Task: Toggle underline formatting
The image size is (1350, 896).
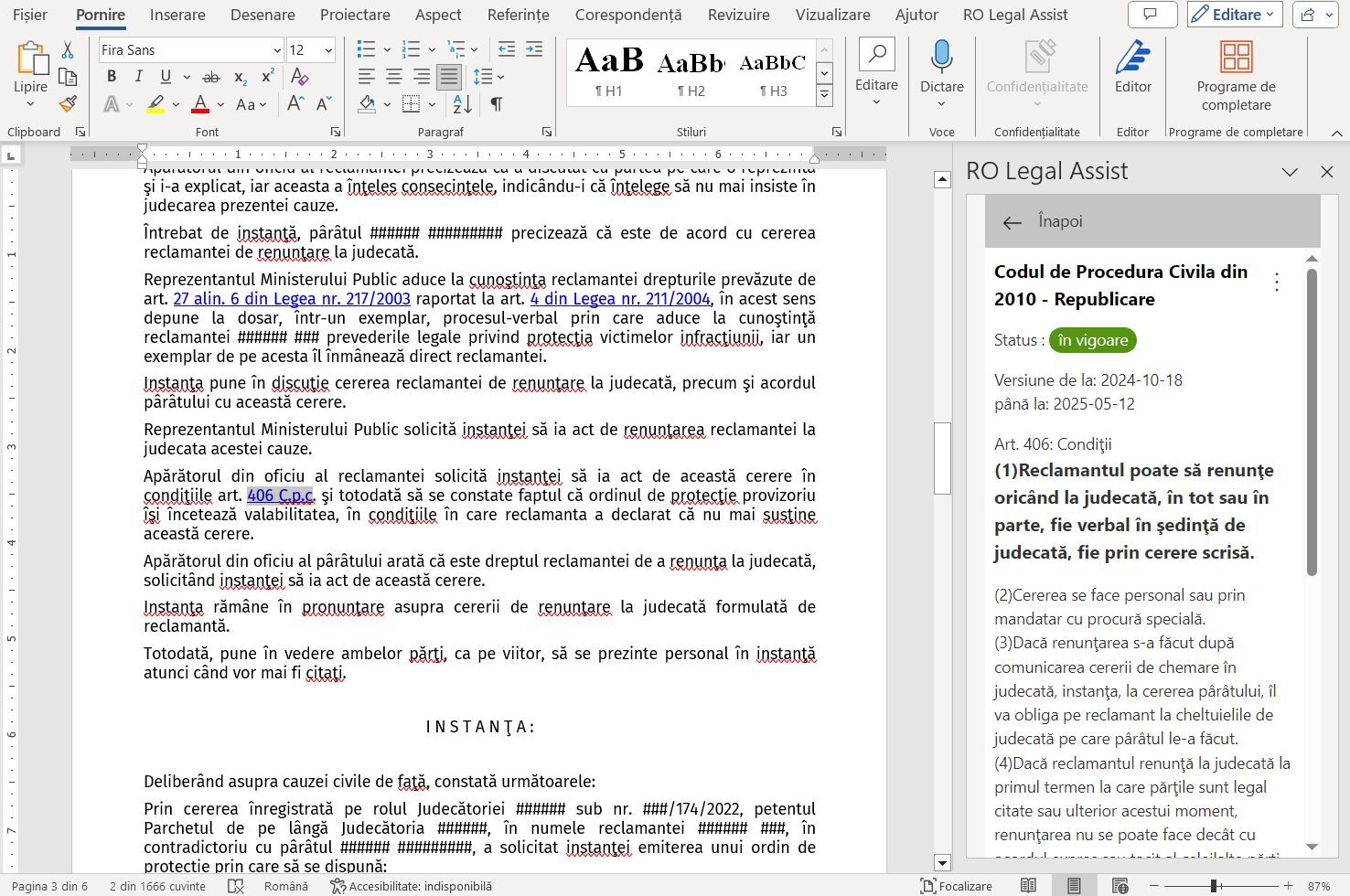Action: click(166, 77)
